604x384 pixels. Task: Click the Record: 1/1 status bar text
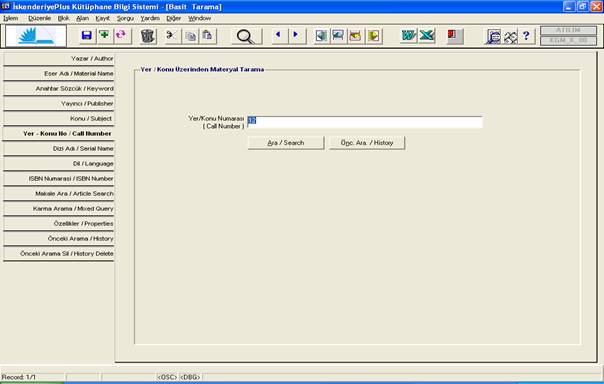[x=18, y=377]
